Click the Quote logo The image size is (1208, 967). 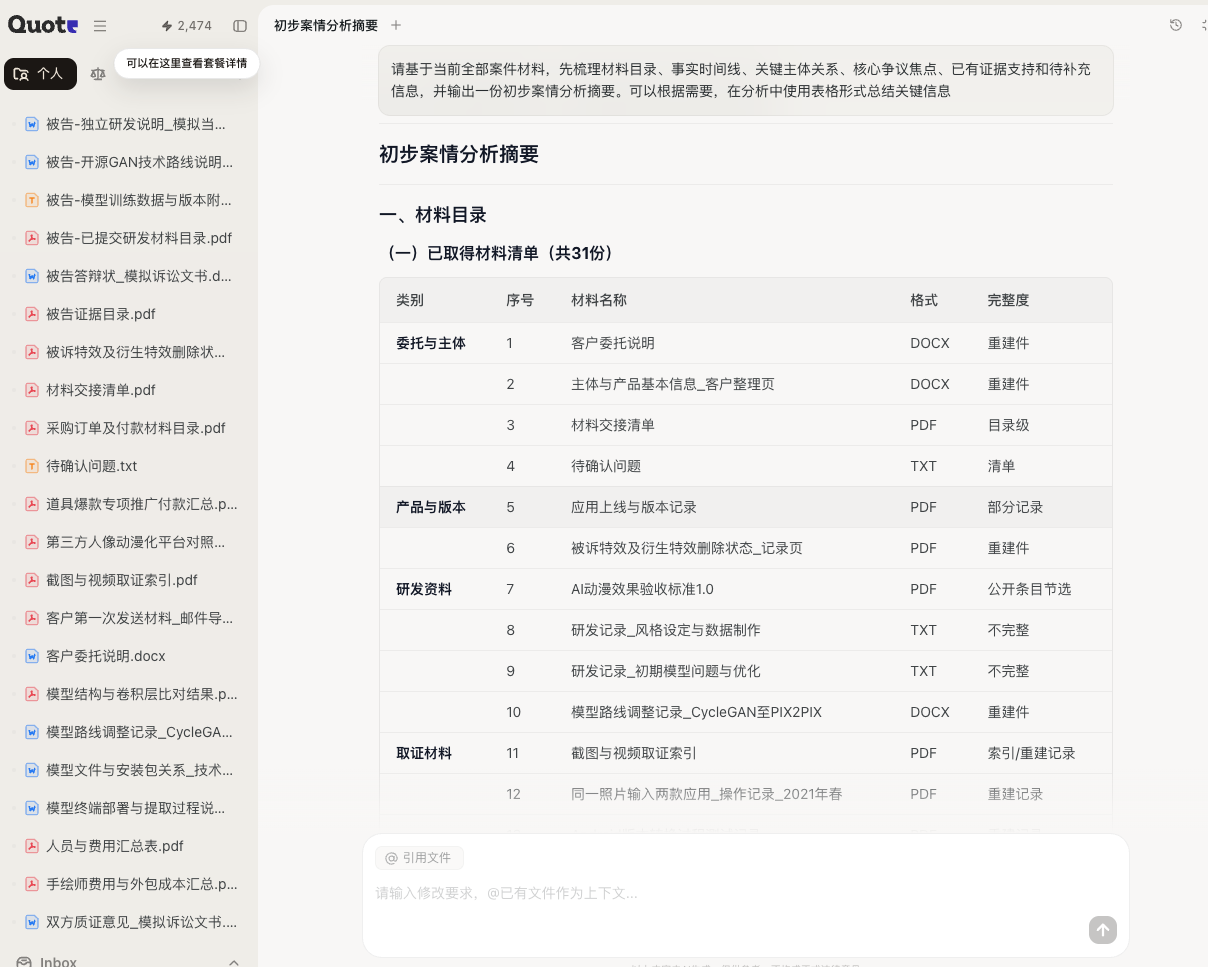43,26
